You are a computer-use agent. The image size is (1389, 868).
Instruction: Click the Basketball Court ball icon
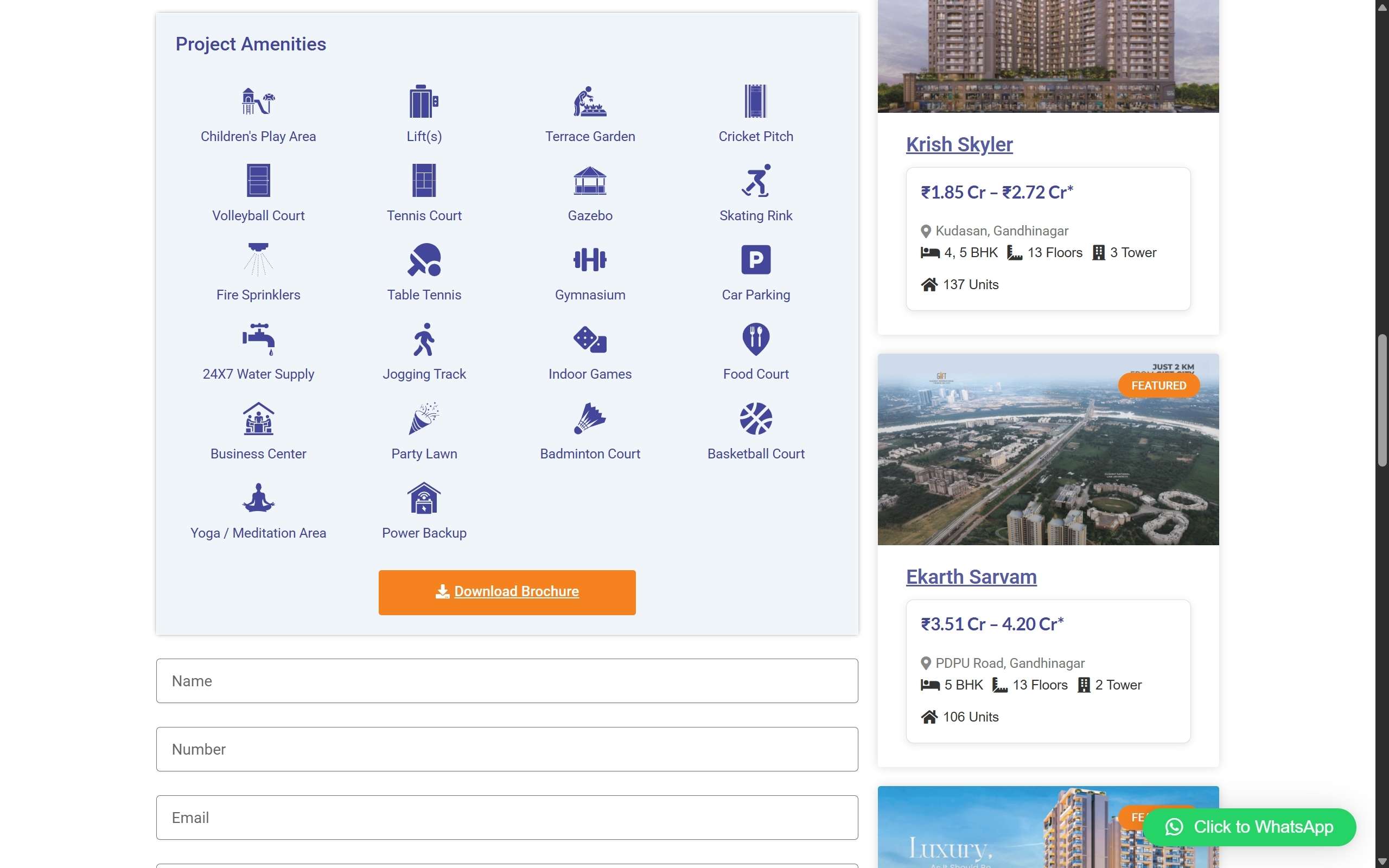point(755,418)
